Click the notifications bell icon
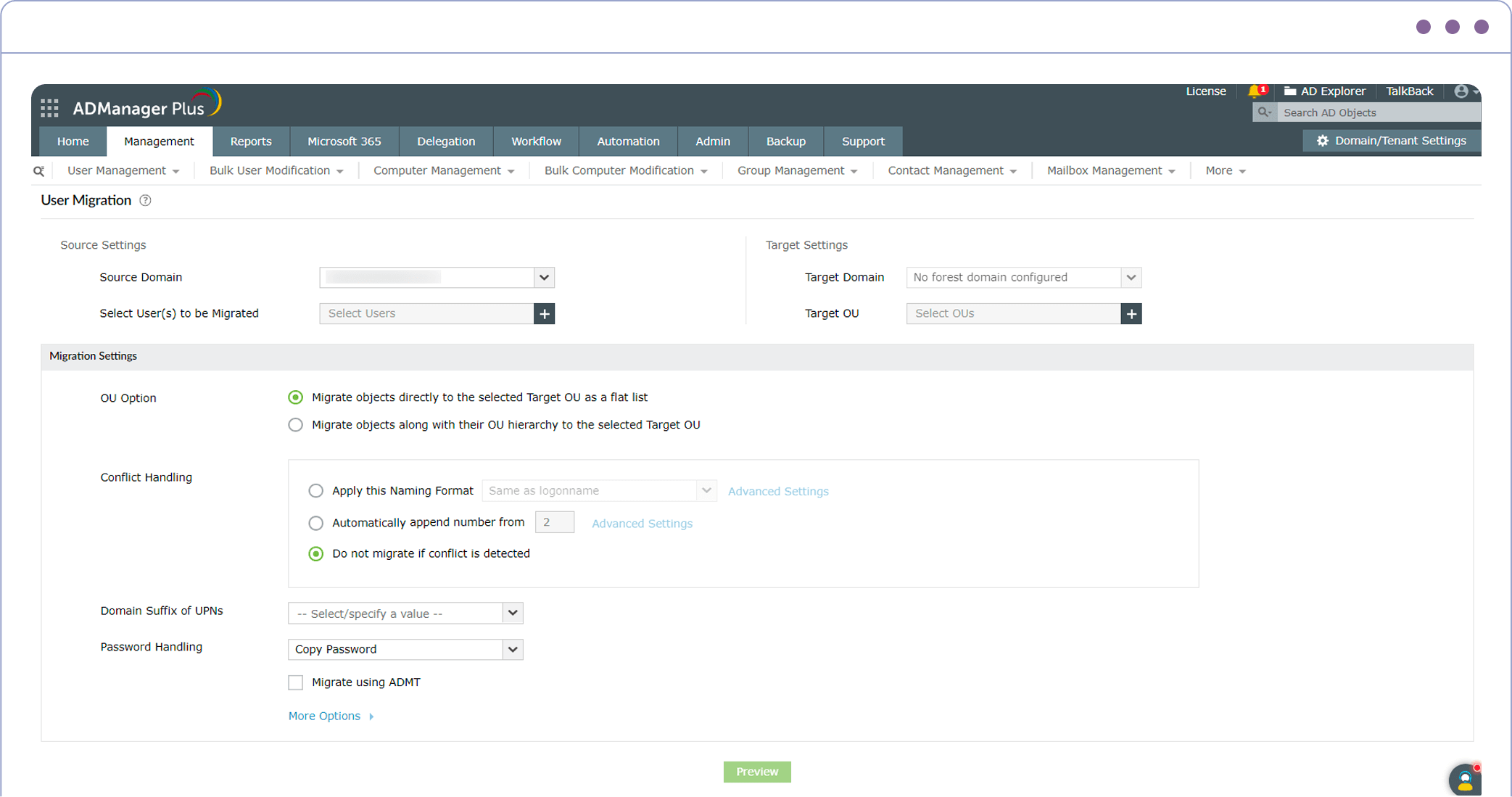The height and width of the screenshot is (797, 1512). (x=1255, y=91)
